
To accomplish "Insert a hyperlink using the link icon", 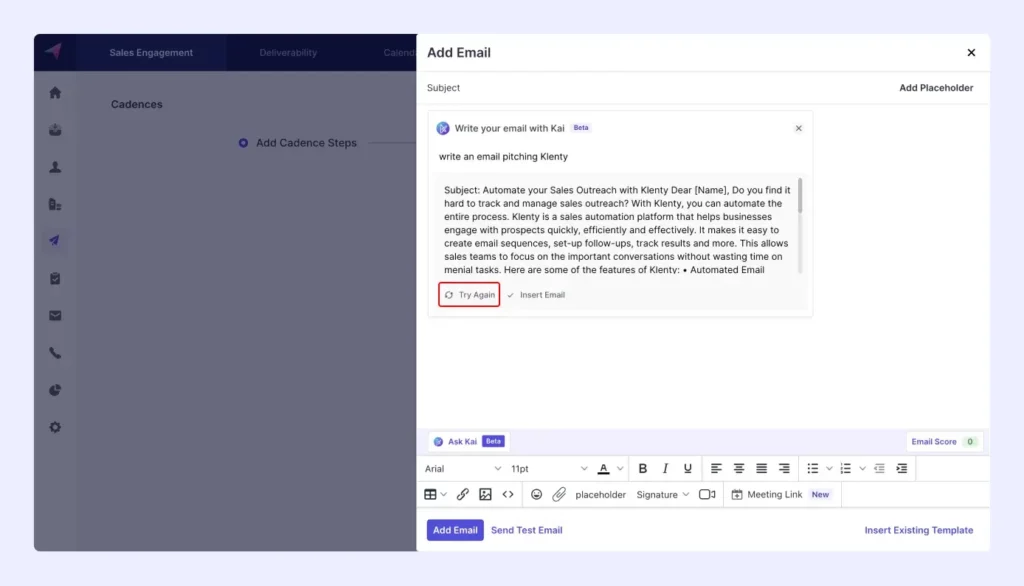I will point(463,493).
